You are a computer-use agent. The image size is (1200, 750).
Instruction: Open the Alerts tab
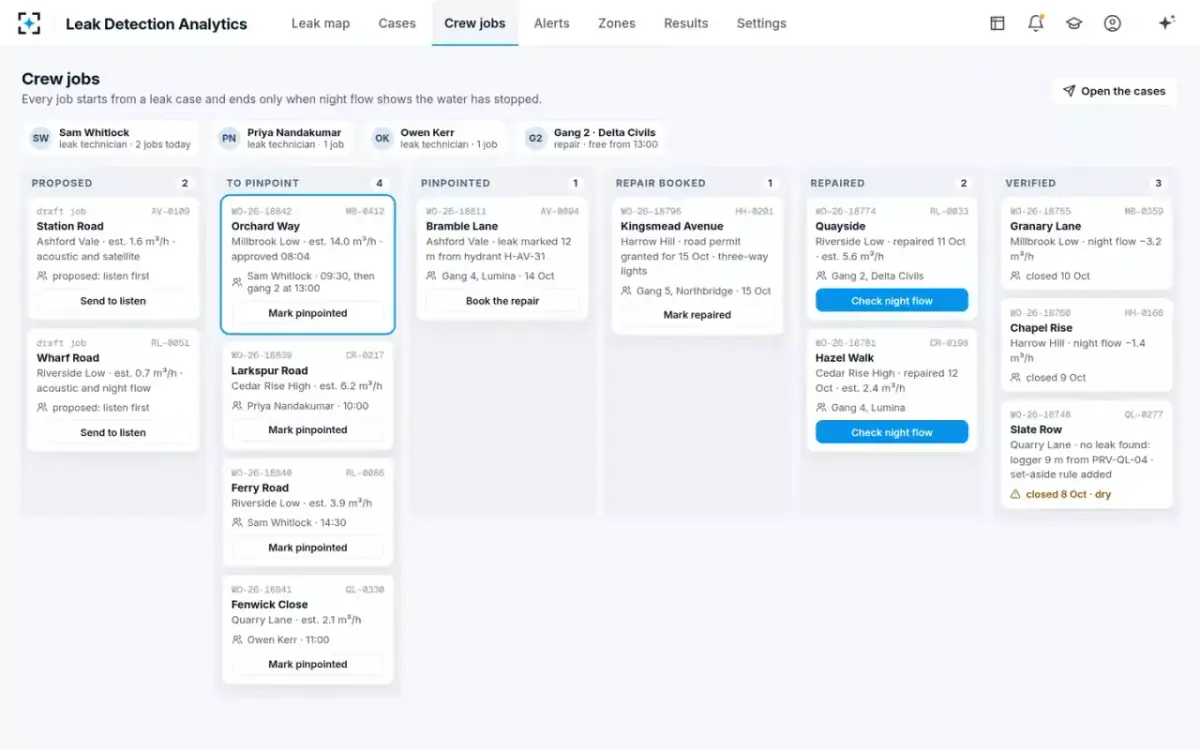[552, 23]
